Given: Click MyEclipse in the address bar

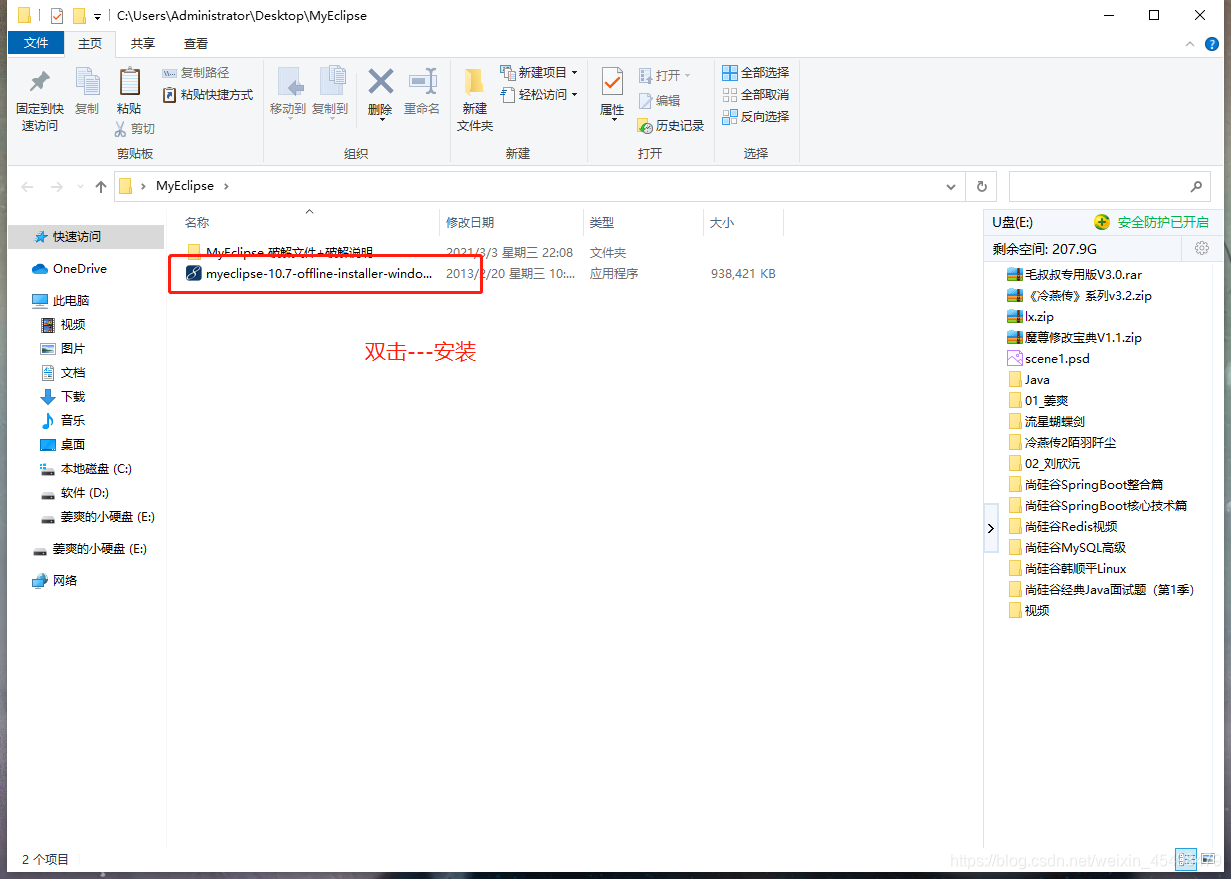Looking at the screenshot, I should (185, 186).
